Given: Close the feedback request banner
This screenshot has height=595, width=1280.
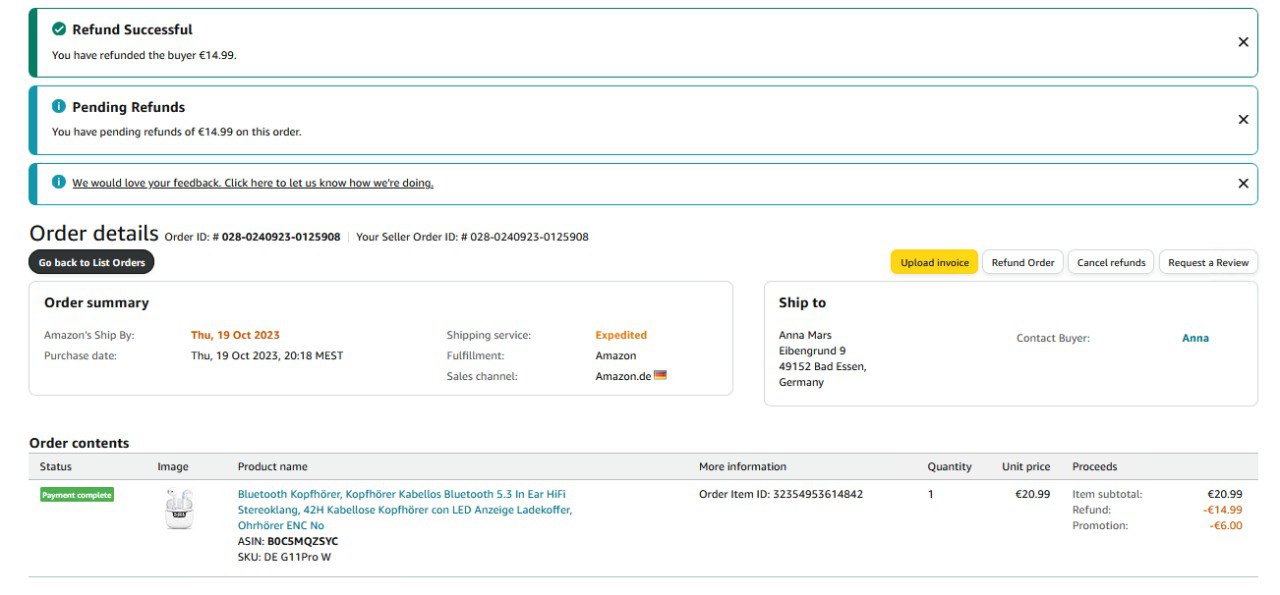Looking at the screenshot, I should (x=1243, y=183).
